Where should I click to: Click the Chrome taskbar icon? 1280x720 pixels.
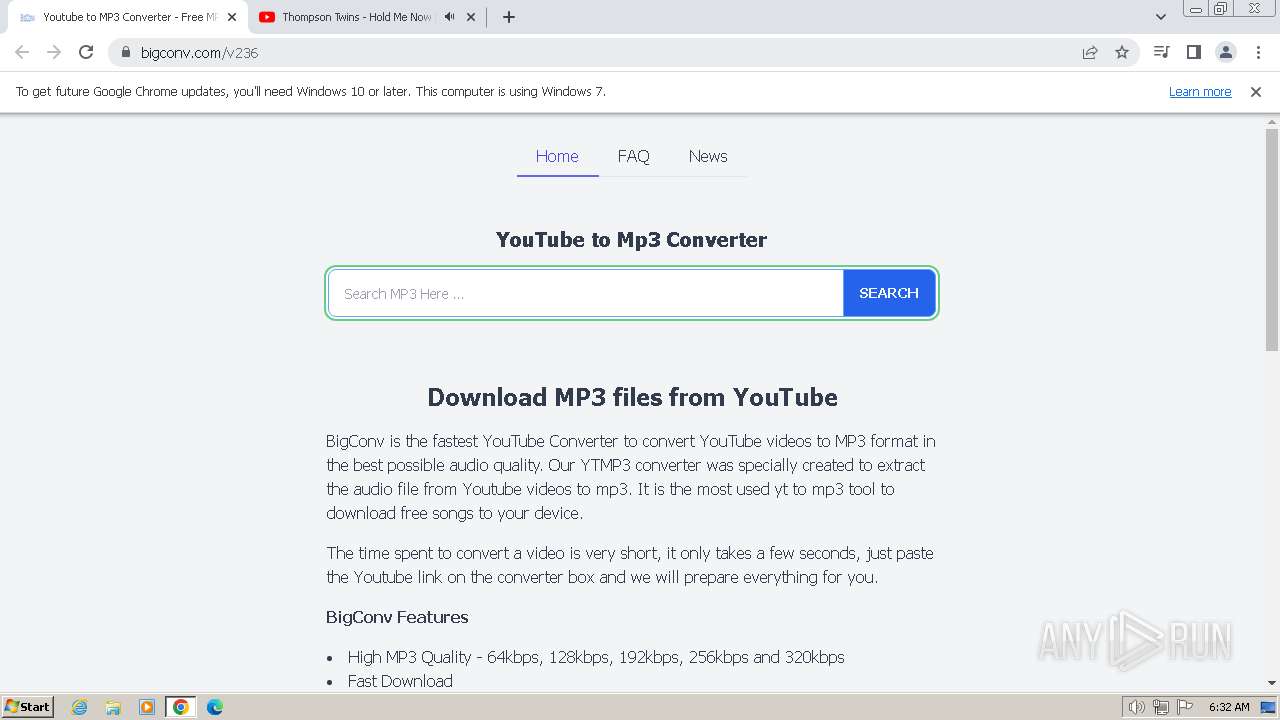click(x=181, y=707)
